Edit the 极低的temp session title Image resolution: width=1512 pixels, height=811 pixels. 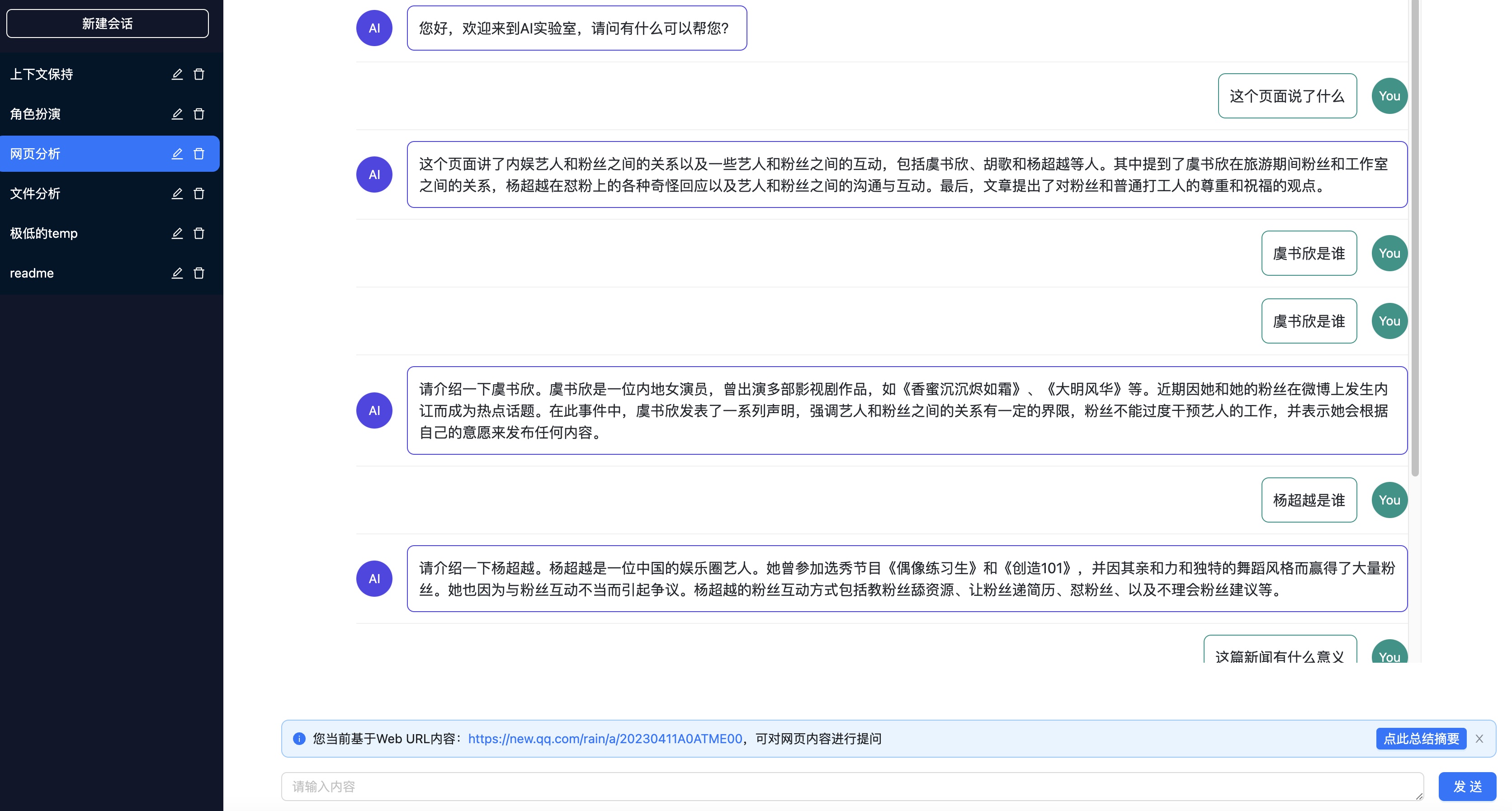177,234
